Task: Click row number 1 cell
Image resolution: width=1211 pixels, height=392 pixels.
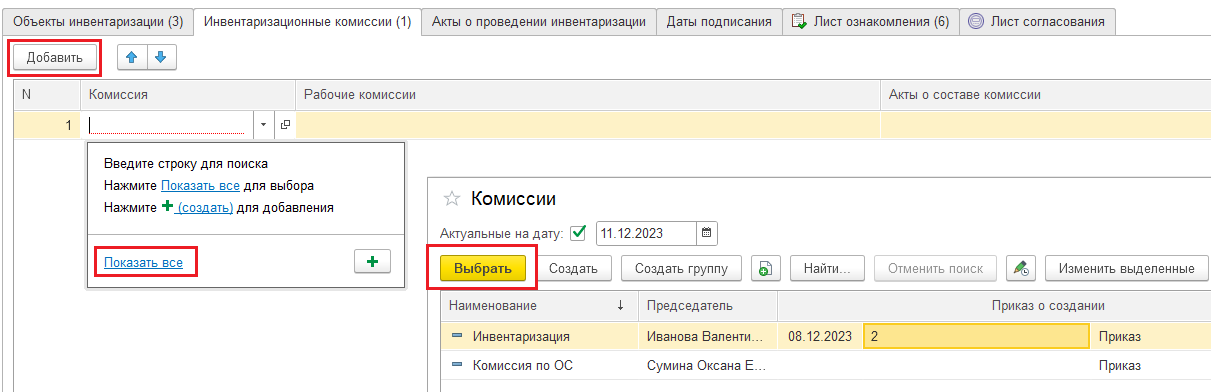Action: (47, 125)
